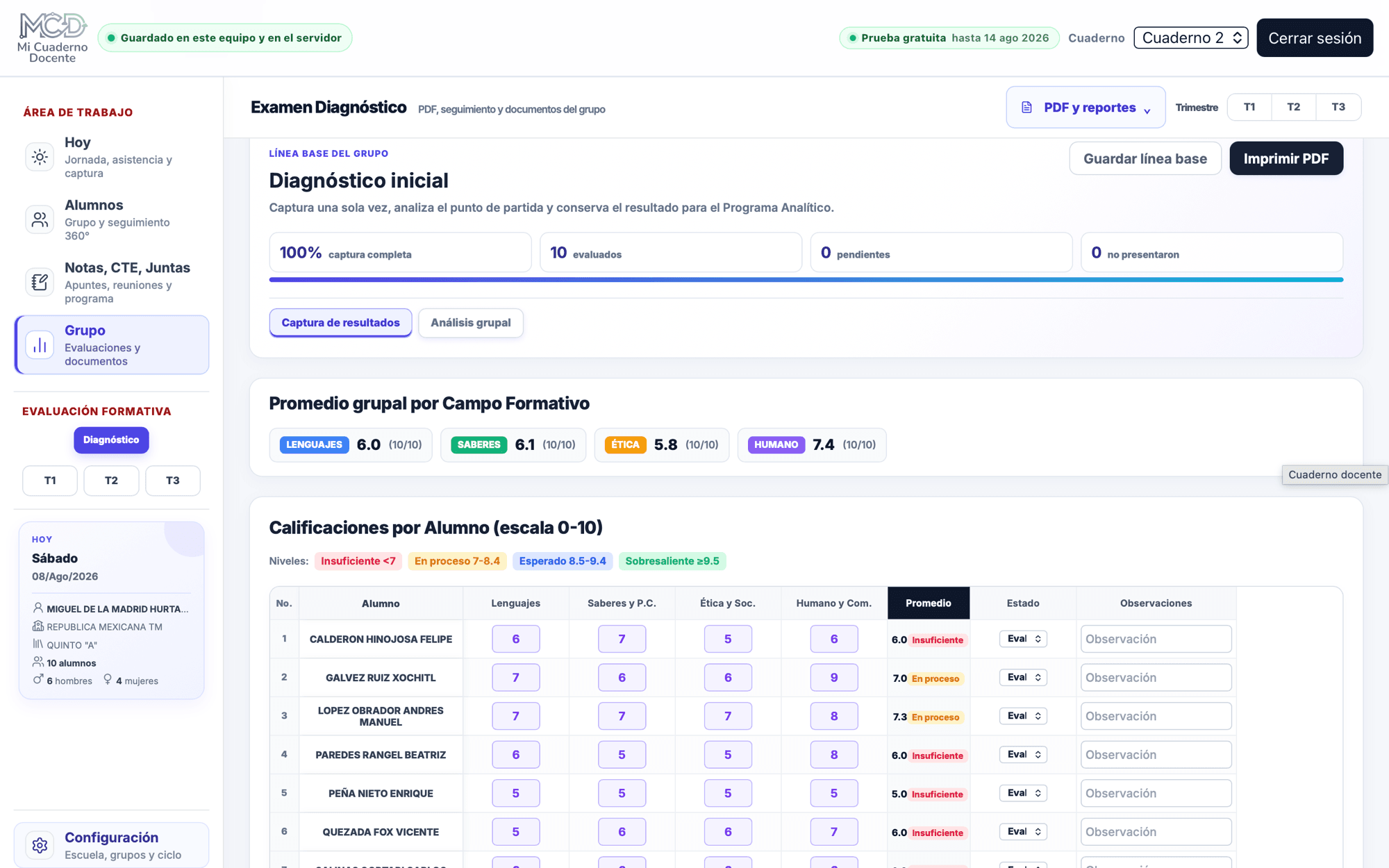The image size is (1389, 868).
Task: Expand the PDF y reportes menu
Action: [1086, 108]
